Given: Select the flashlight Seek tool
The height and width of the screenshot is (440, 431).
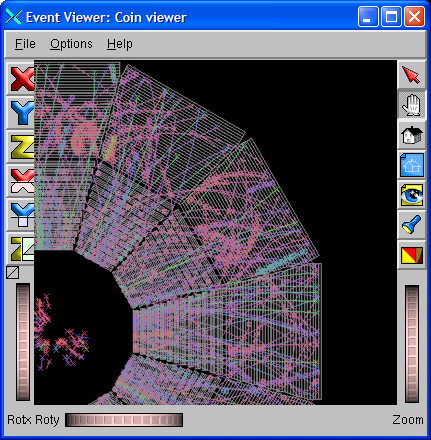Looking at the screenshot, I should (x=412, y=225).
